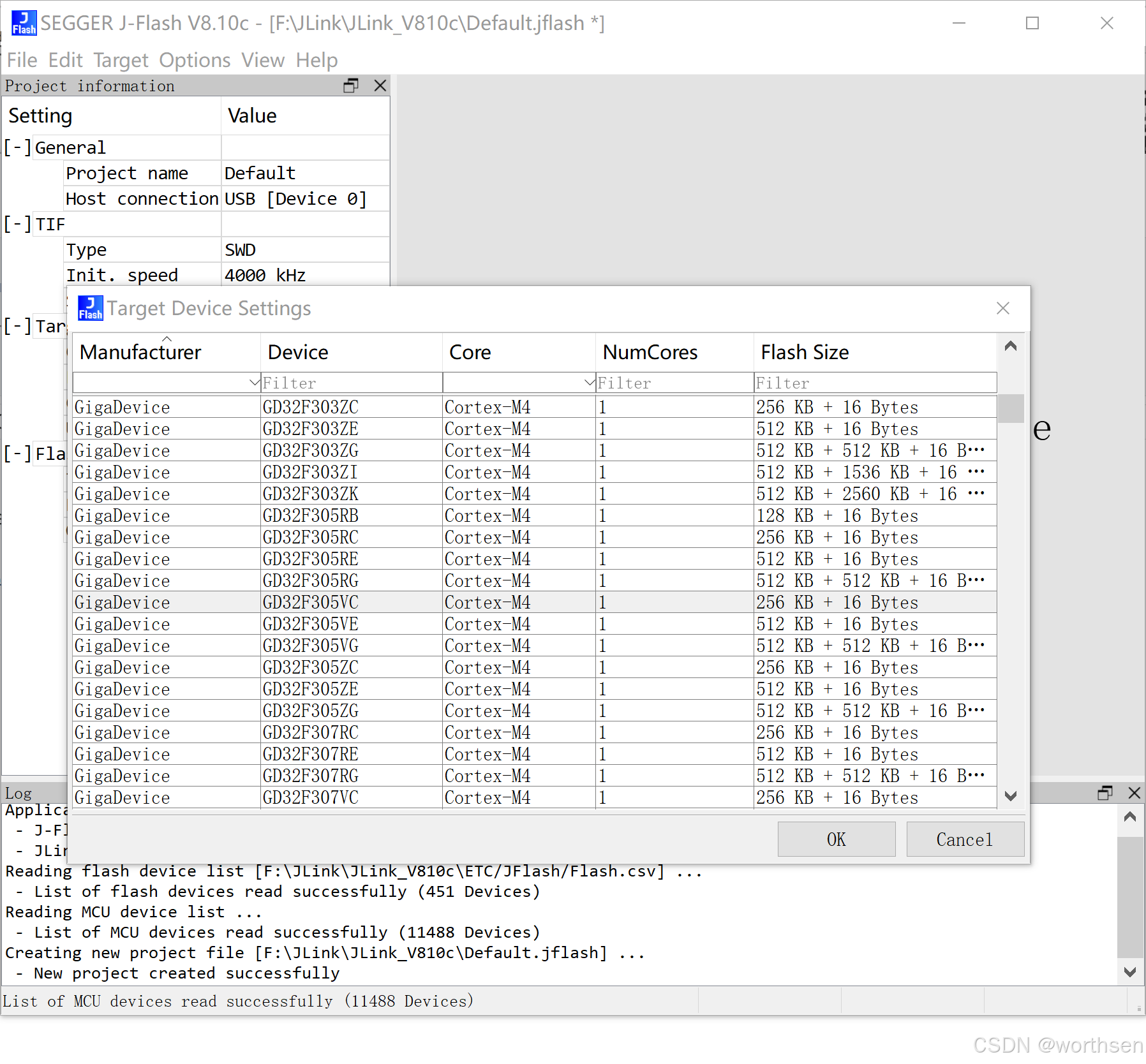Screen dimensions: 1146x1064
Task: Select device GD32F305RC
Action: 535,537
